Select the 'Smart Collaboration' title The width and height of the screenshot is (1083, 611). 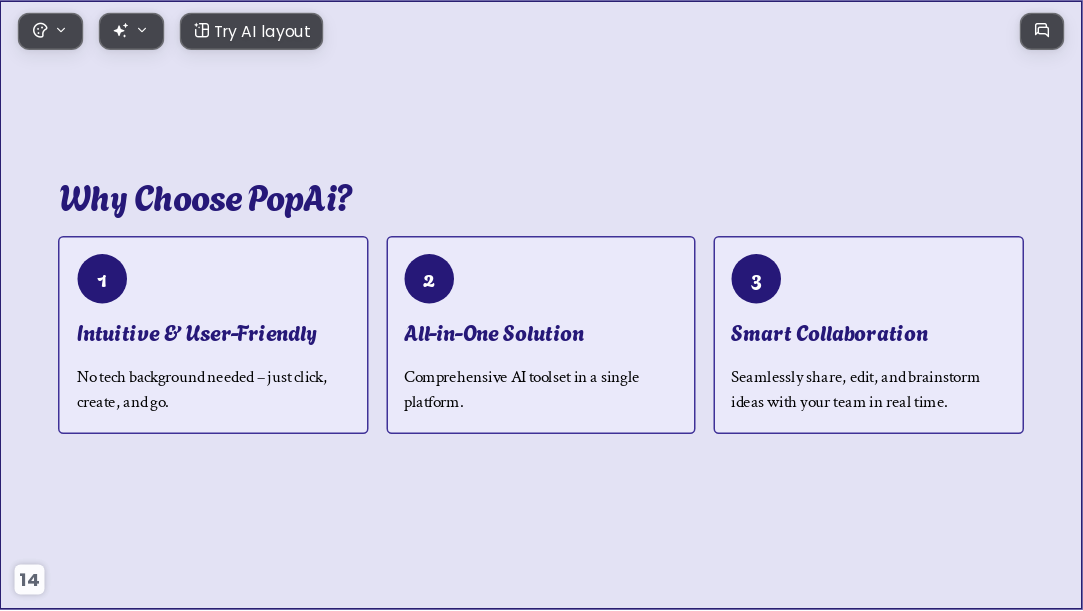[830, 333]
